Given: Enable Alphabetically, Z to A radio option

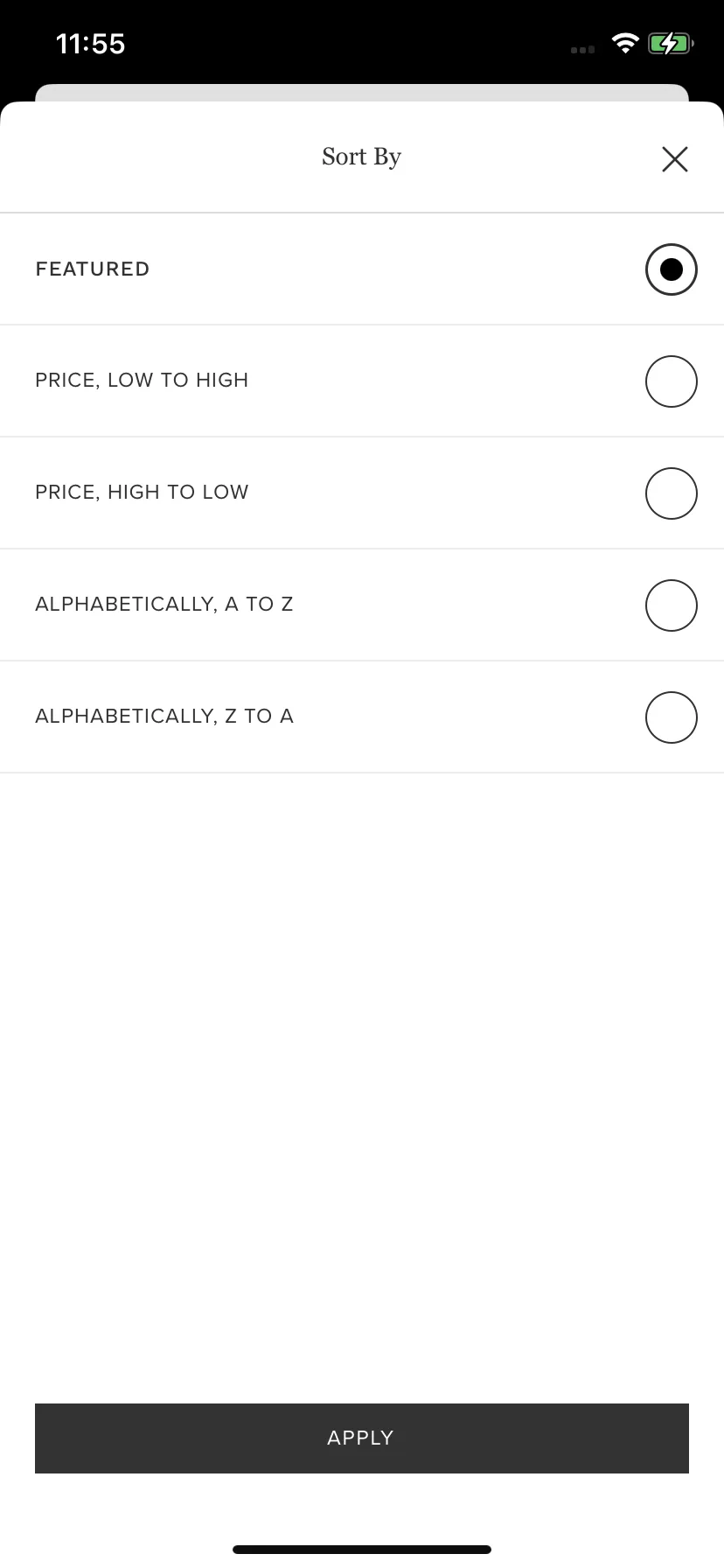Looking at the screenshot, I should click(x=672, y=717).
